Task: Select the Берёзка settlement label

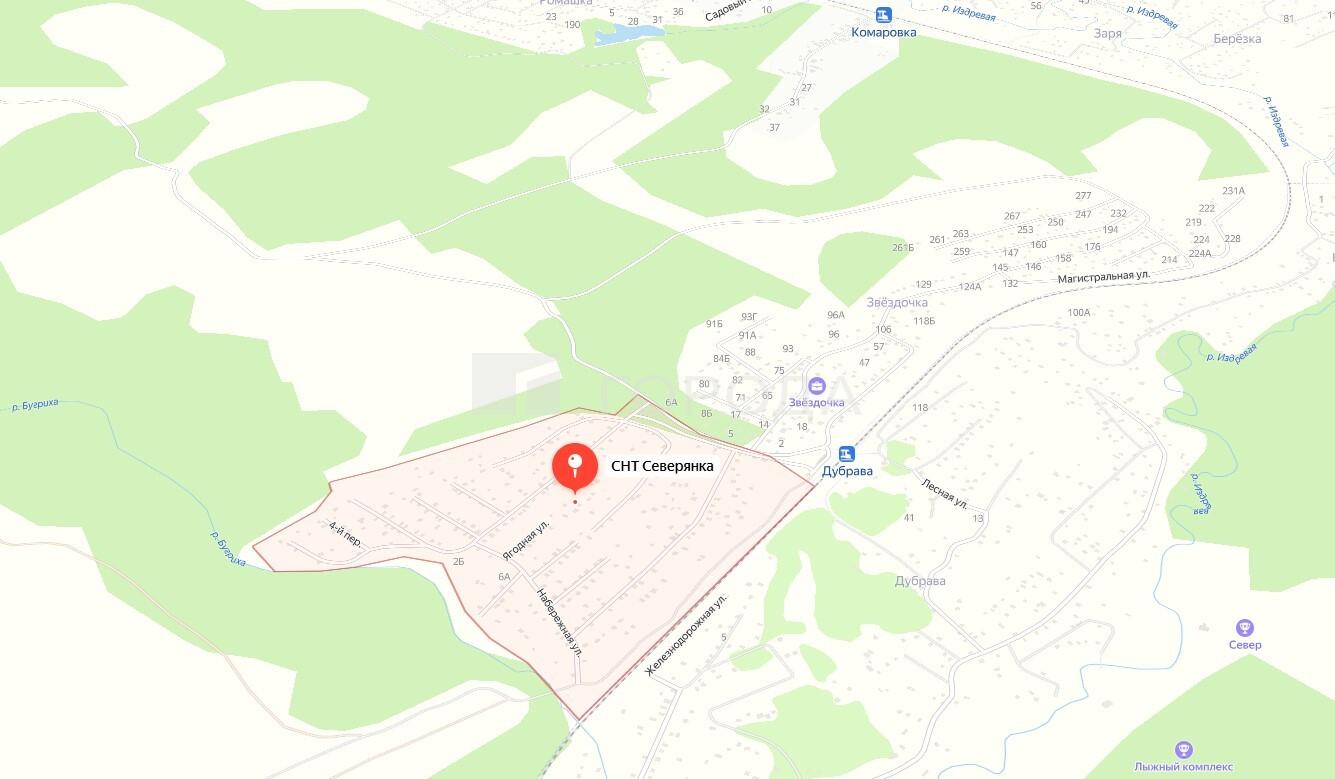Action: [x=1238, y=39]
